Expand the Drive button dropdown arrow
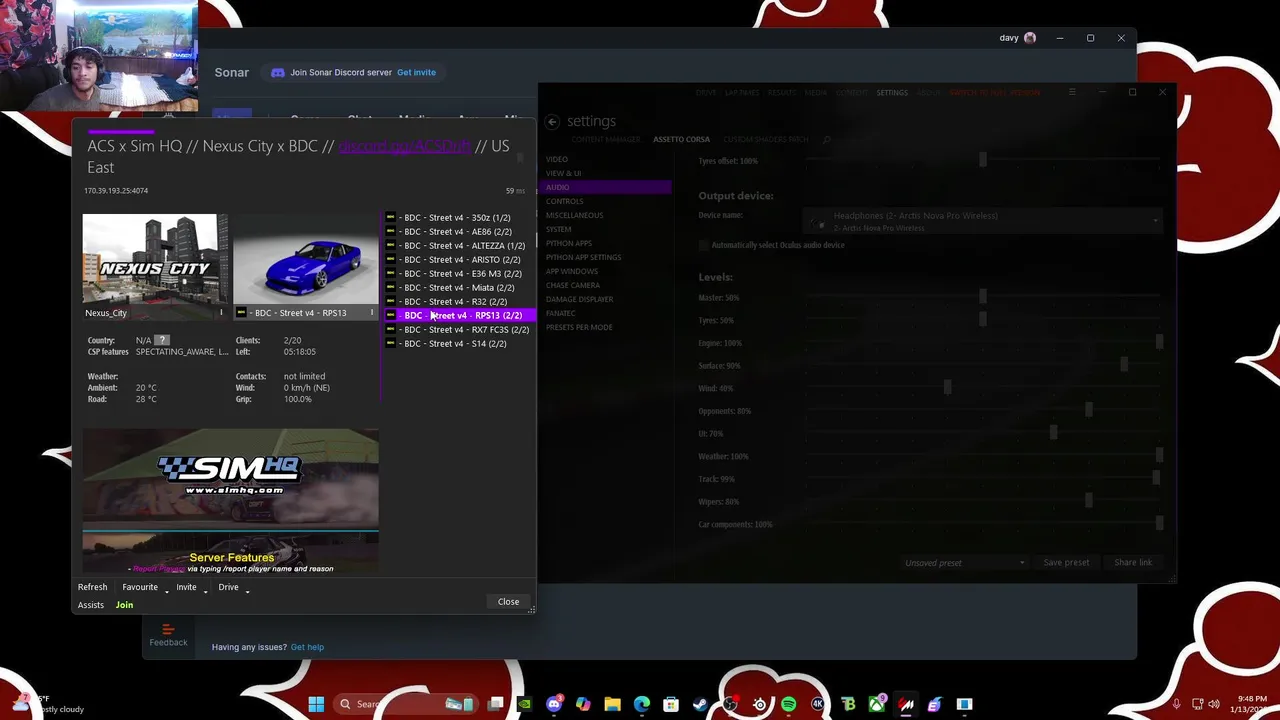 [x=247, y=590]
